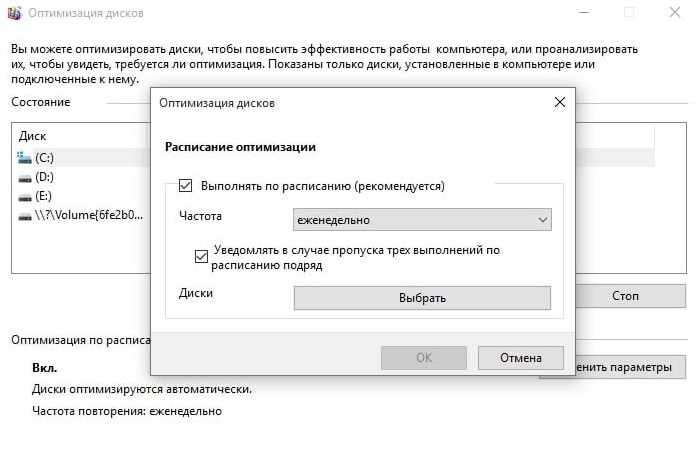Select the \\?\Volume{6fe2b0... list entry
698x469 pixels.
(80, 216)
